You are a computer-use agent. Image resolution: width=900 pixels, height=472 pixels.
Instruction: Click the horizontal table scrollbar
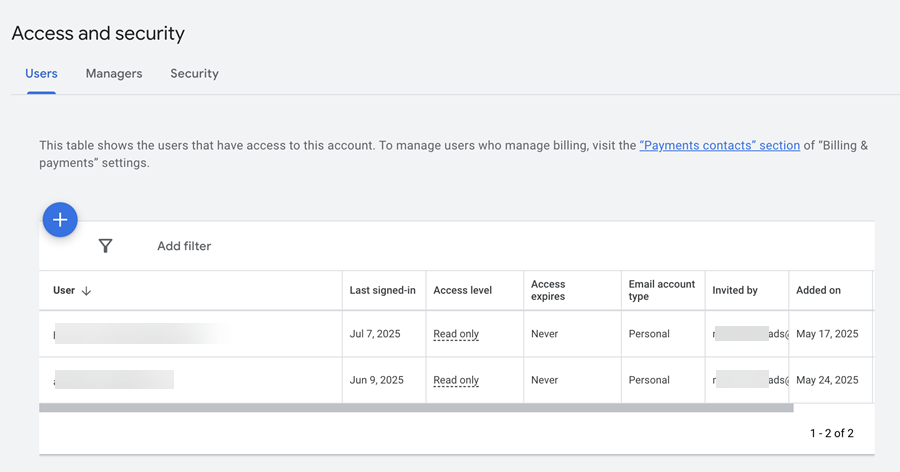click(416, 408)
